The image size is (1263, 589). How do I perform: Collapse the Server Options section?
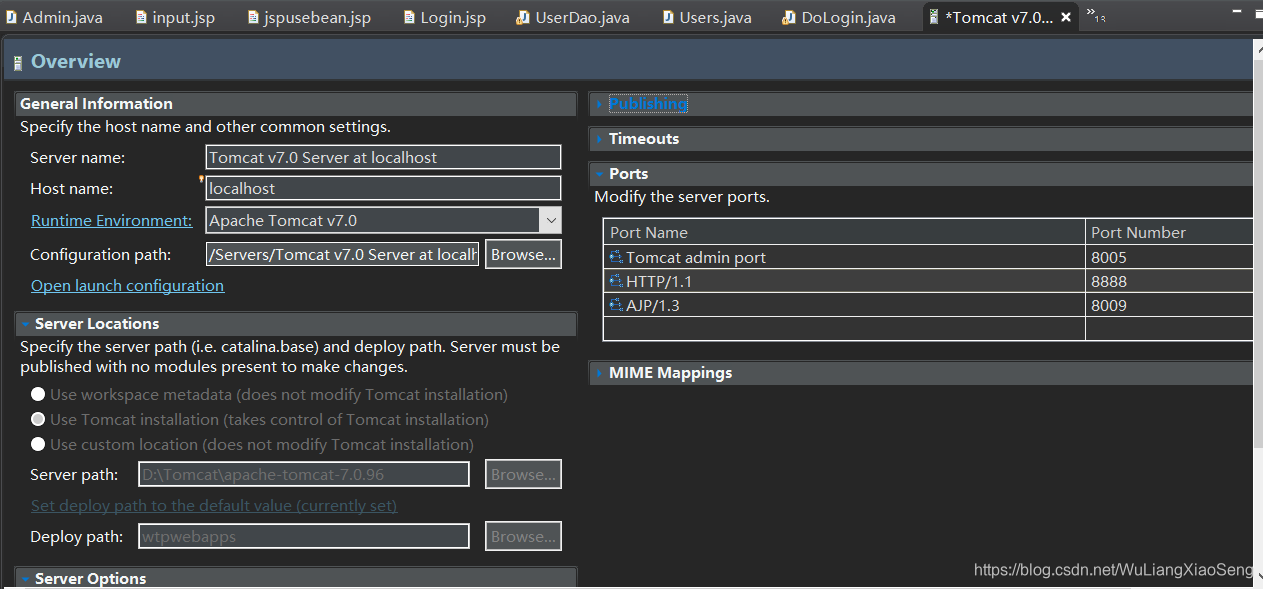tap(24, 579)
